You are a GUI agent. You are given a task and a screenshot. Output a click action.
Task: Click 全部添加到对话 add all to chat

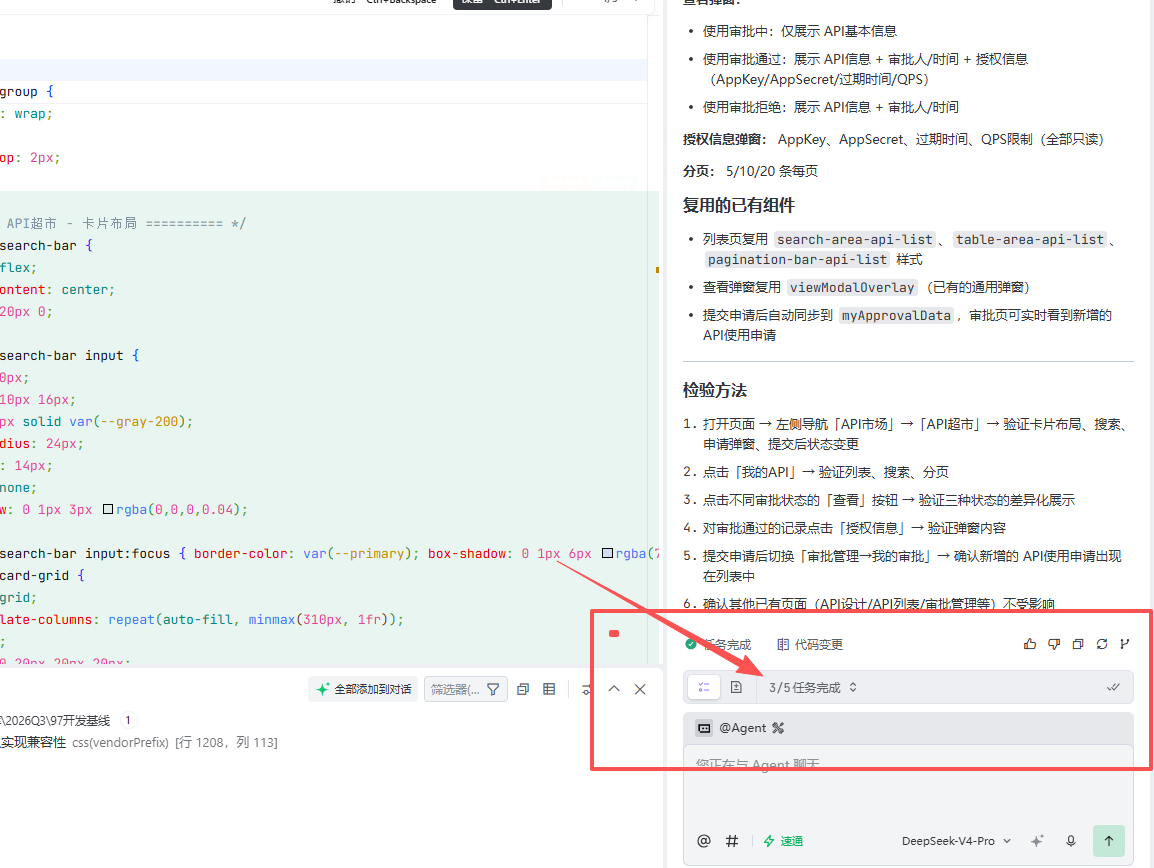click(x=364, y=689)
